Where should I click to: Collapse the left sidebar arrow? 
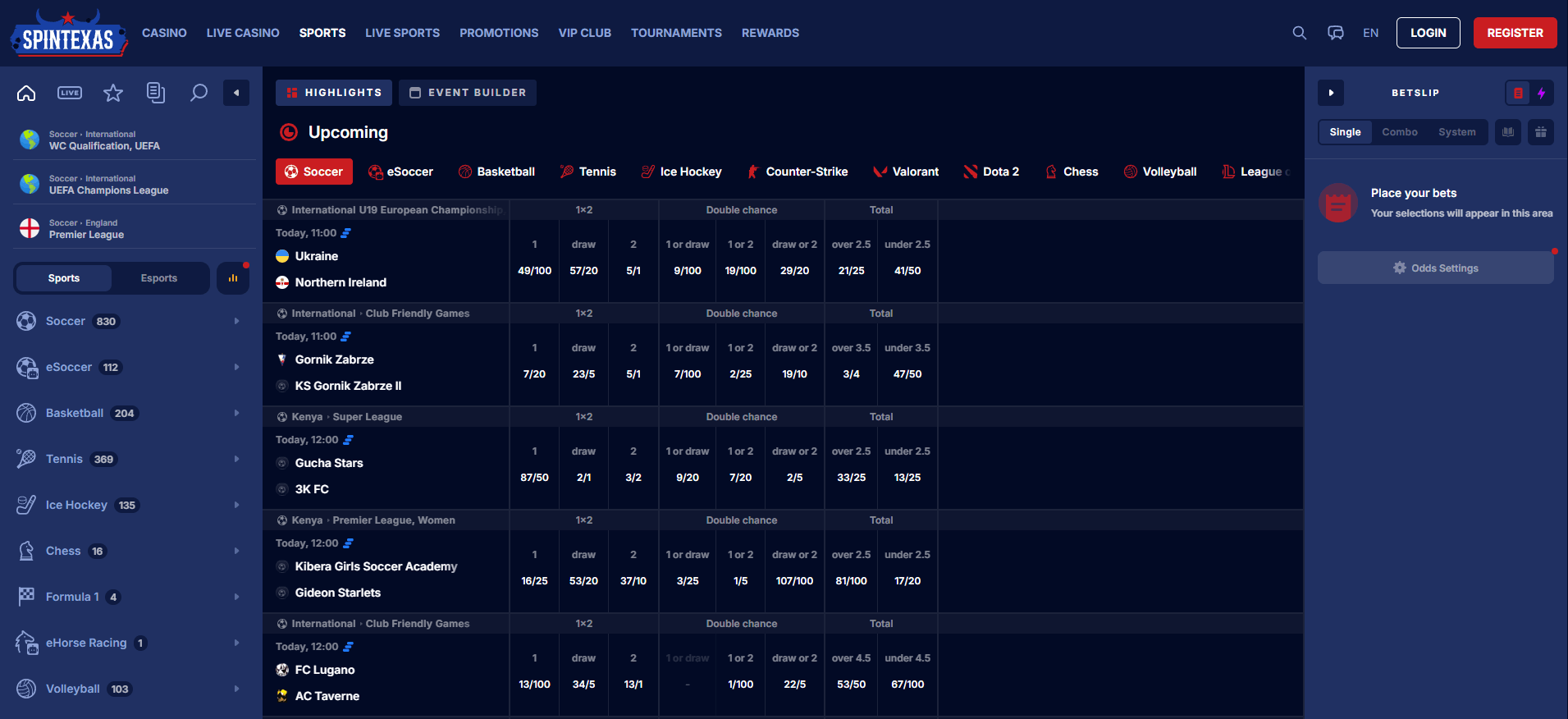[x=236, y=93]
